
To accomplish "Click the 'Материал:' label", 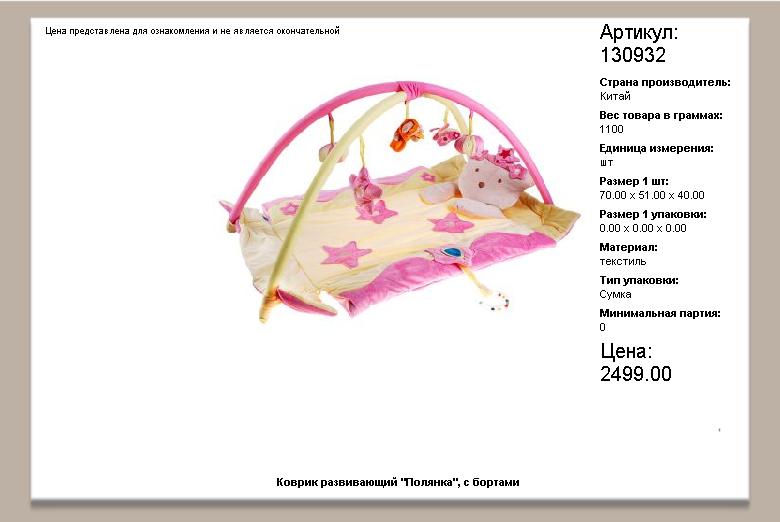I will (x=628, y=247).
